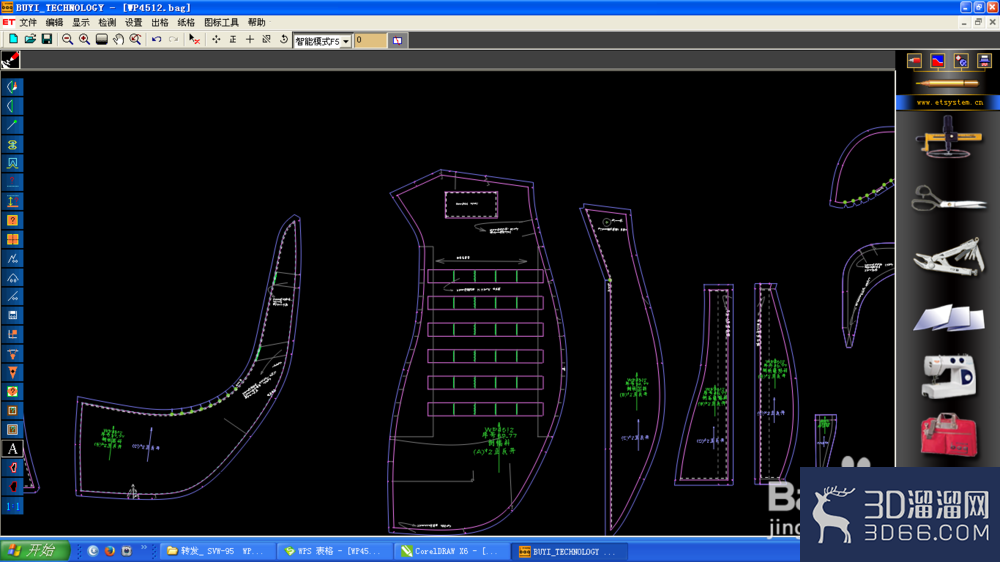Select the green line drawing tool

pyautogui.click(x=12, y=125)
